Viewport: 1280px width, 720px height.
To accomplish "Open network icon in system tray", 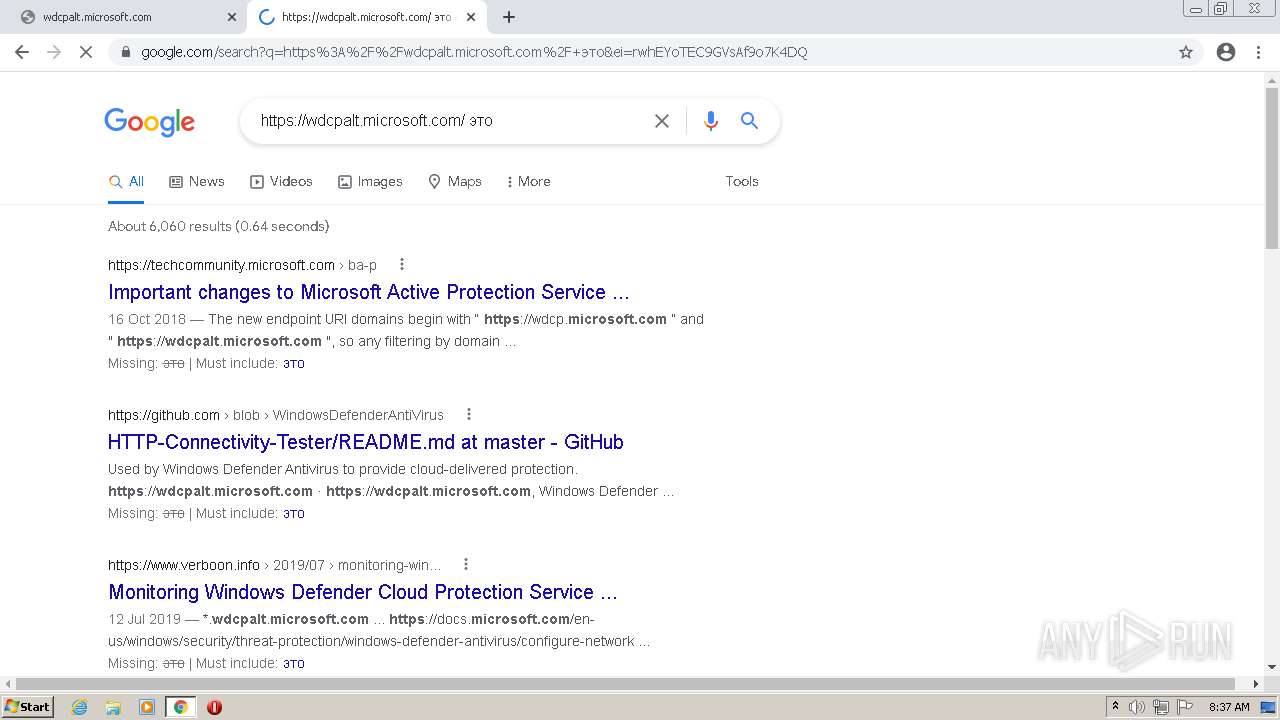I will pos(1161,707).
